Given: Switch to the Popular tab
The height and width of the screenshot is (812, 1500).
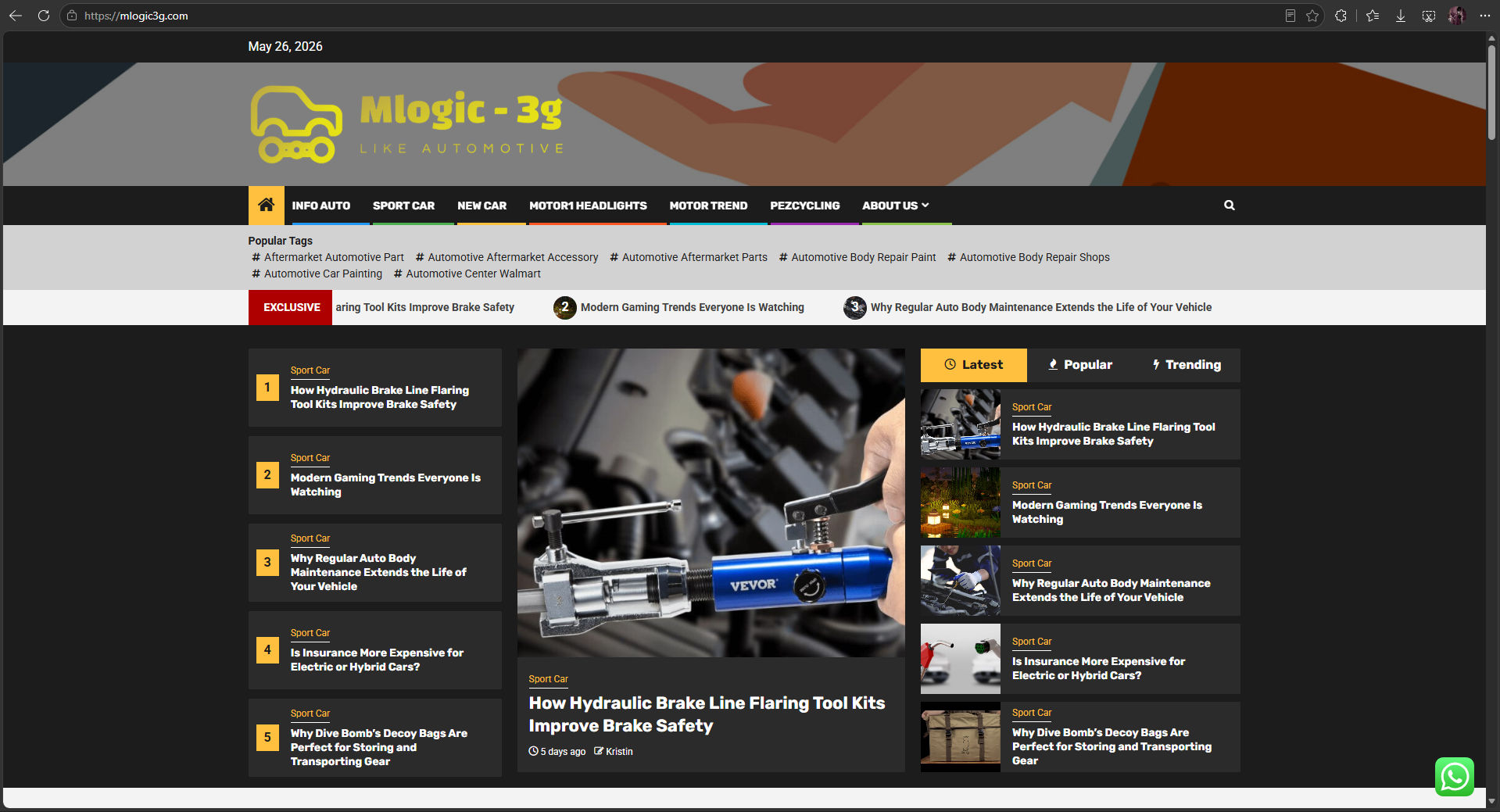Looking at the screenshot, I should (1080, 365).
